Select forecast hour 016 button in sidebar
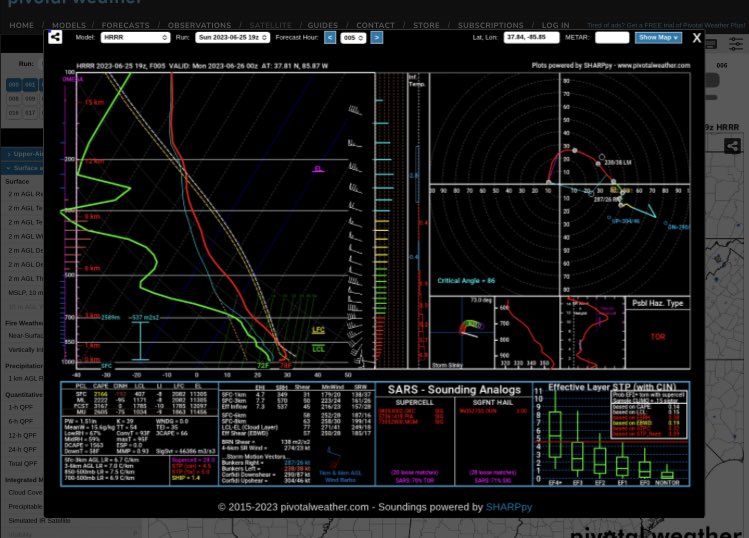 (13, 113)
